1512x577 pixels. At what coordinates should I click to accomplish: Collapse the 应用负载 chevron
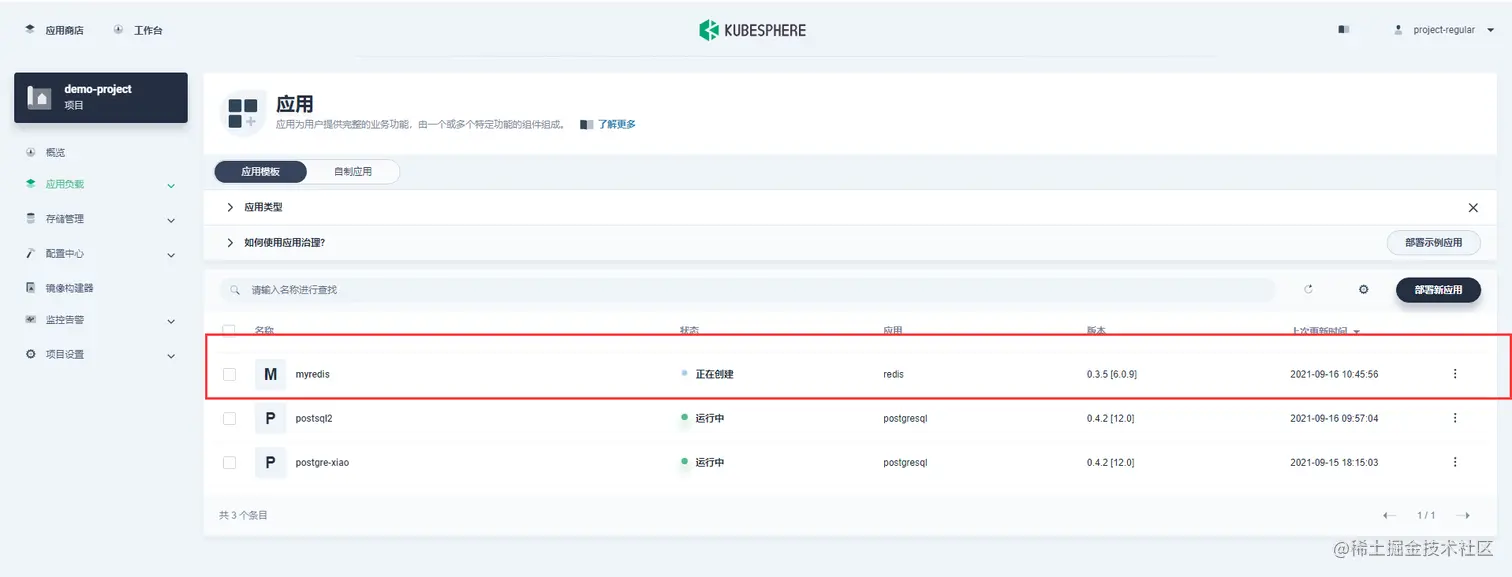[171, 186]
